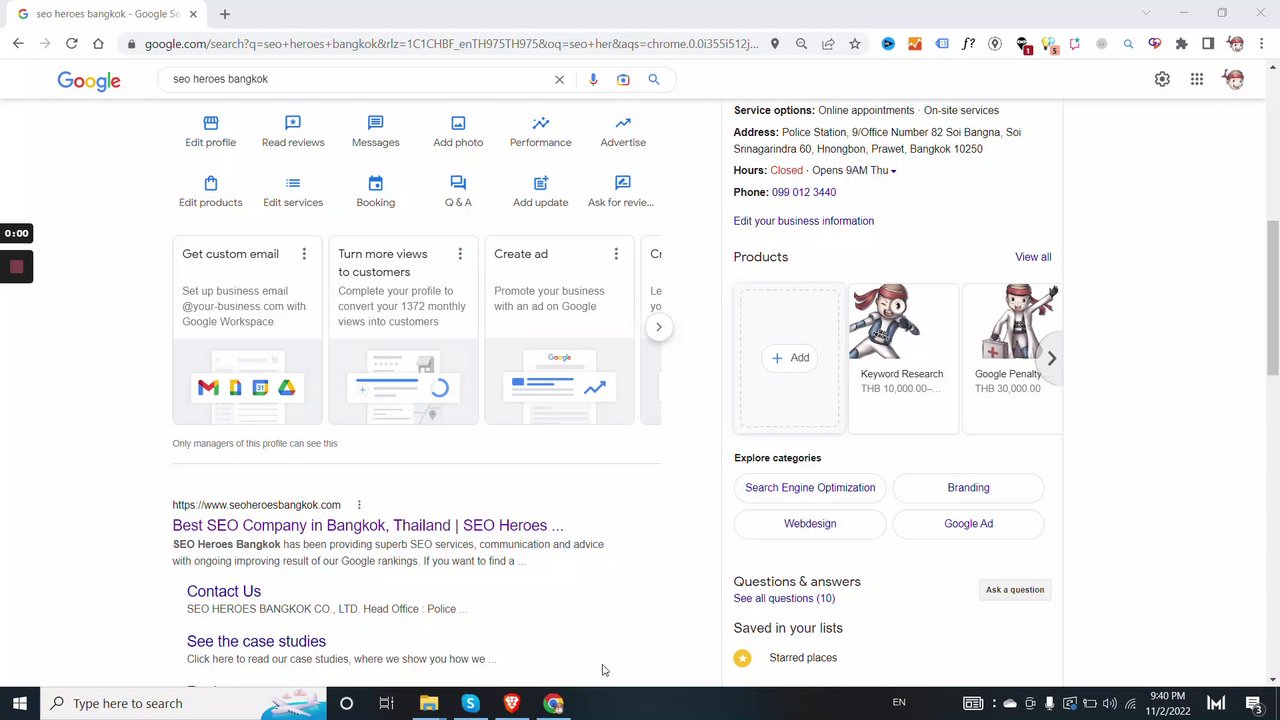Clear the search query with X
Viewport: 1280px width, 720px height.
click(x=559, y=80)
